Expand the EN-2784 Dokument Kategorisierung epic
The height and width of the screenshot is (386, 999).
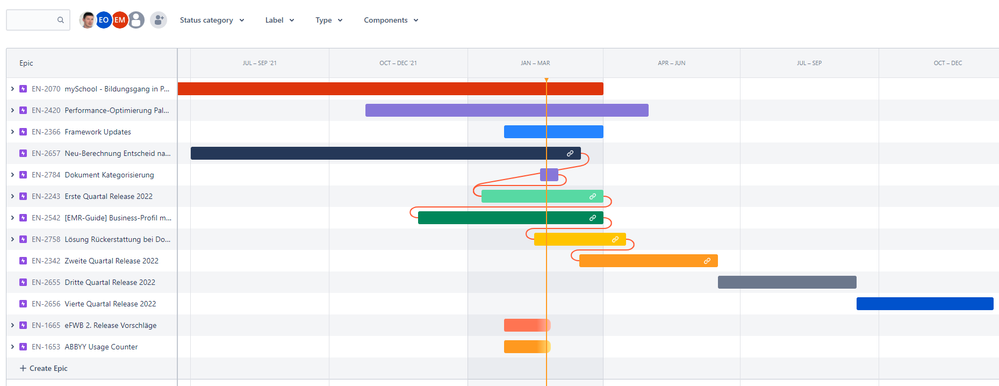12,175
